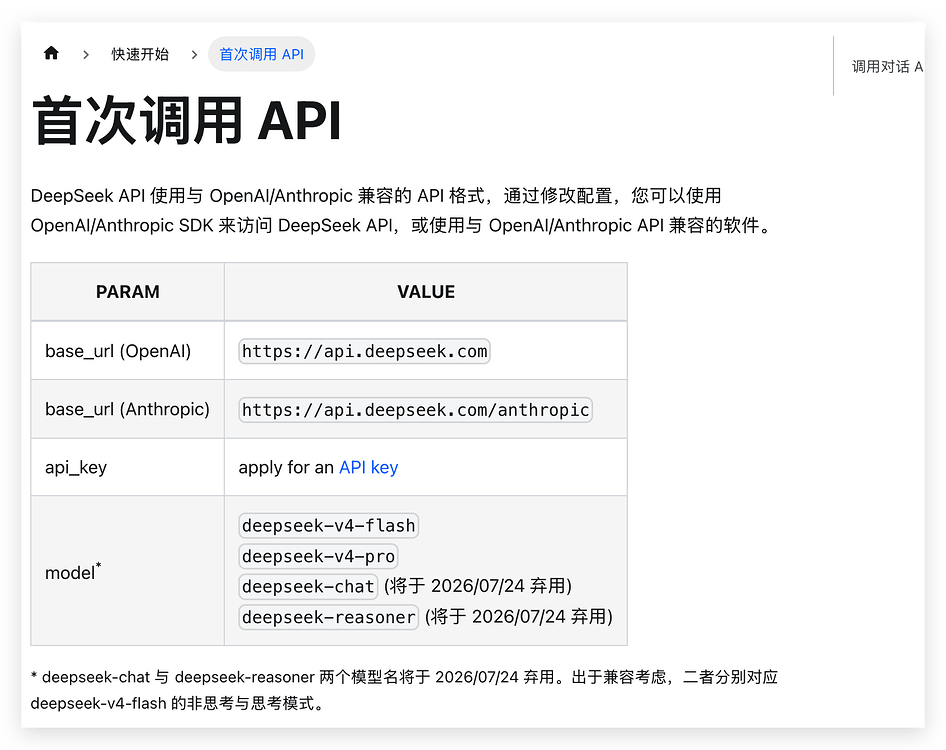This screenshot has width=946, height=750.
Task: Click the intro paragraph starting with DeepSeek API
Action: click(401, 210)
